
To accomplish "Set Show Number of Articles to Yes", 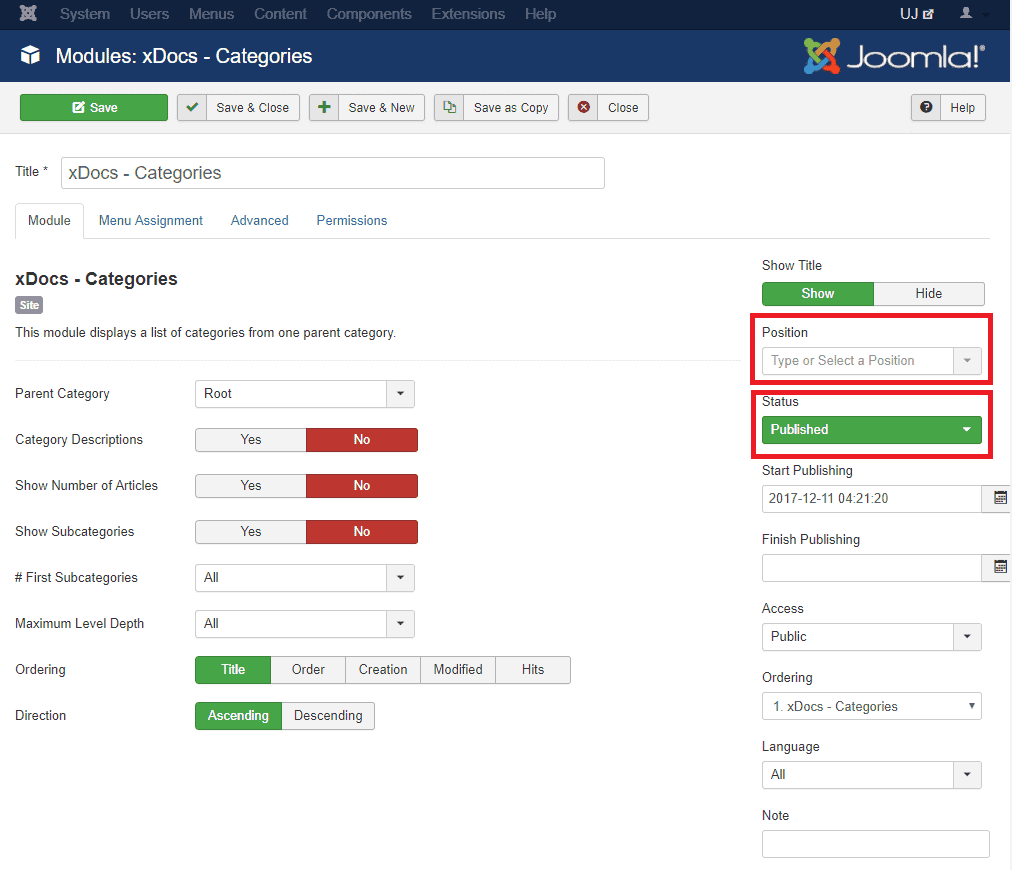I will click(x=250, y=485).
